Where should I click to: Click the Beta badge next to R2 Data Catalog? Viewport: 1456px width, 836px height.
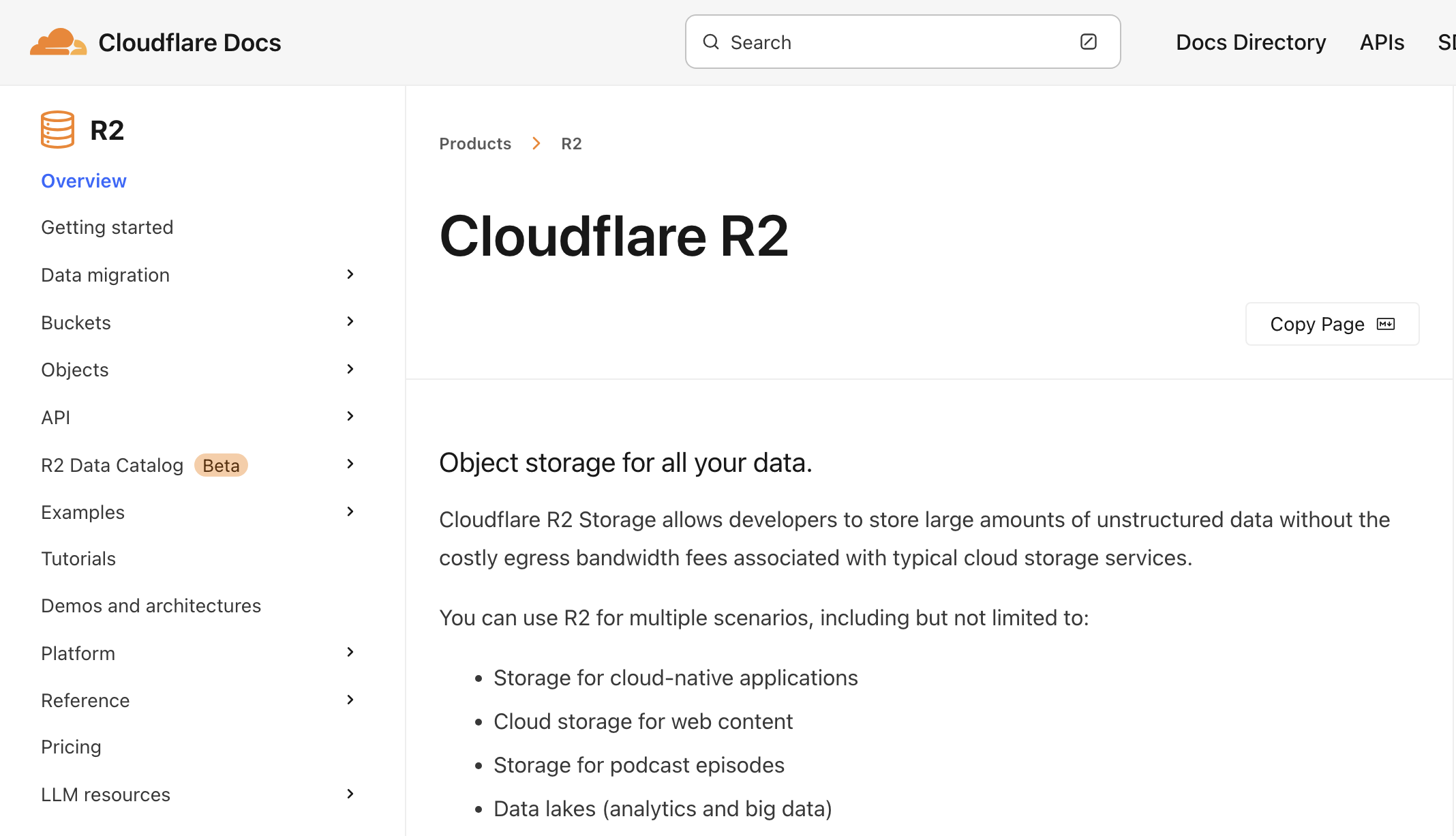(x=220, y=465)
